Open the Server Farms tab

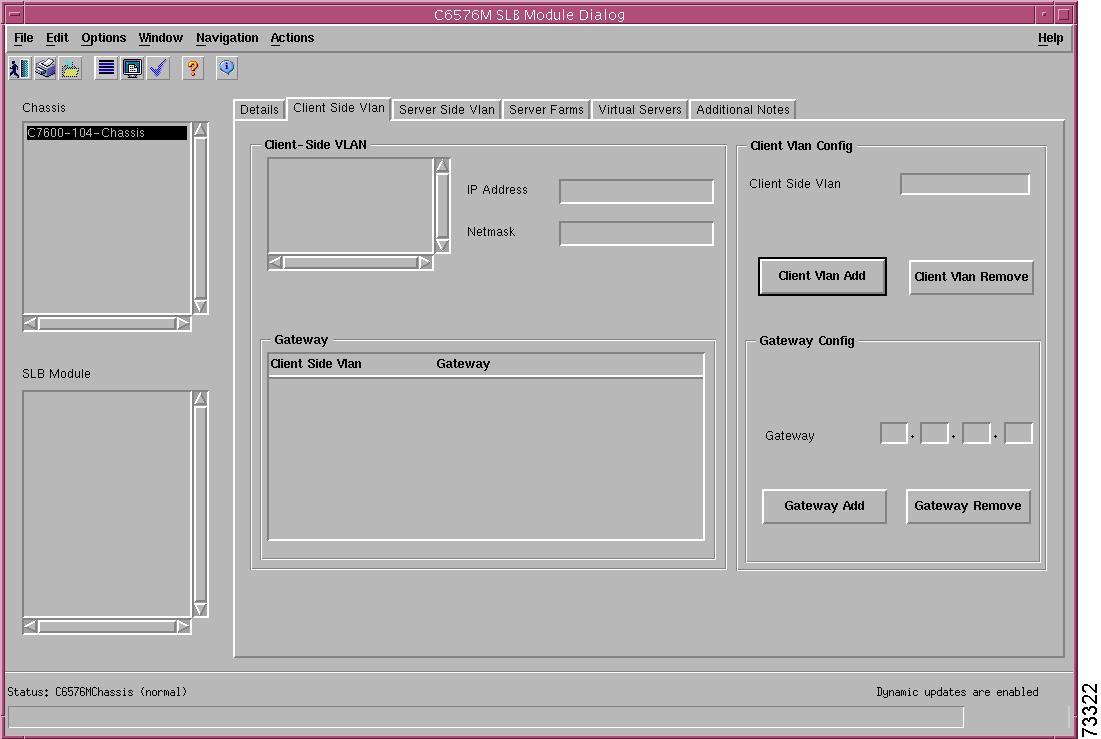(x=546, y=110)
